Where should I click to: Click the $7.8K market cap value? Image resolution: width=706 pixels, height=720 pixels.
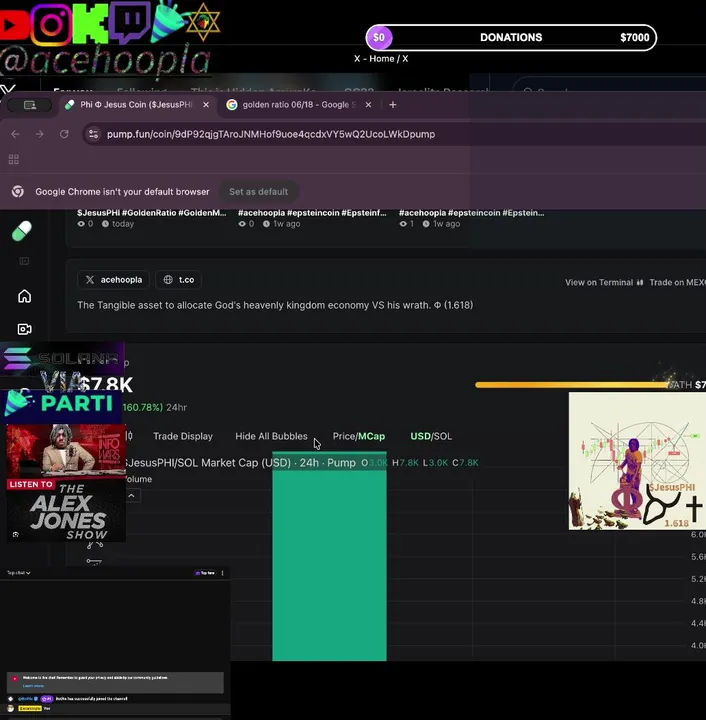tap(106, 385)
